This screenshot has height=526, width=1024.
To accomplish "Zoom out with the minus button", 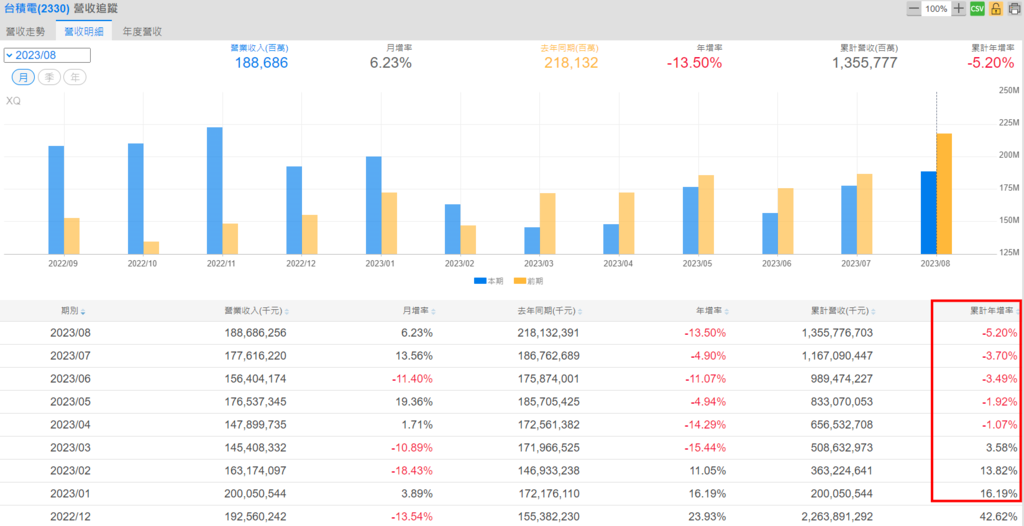I will [x=914, y=8].
